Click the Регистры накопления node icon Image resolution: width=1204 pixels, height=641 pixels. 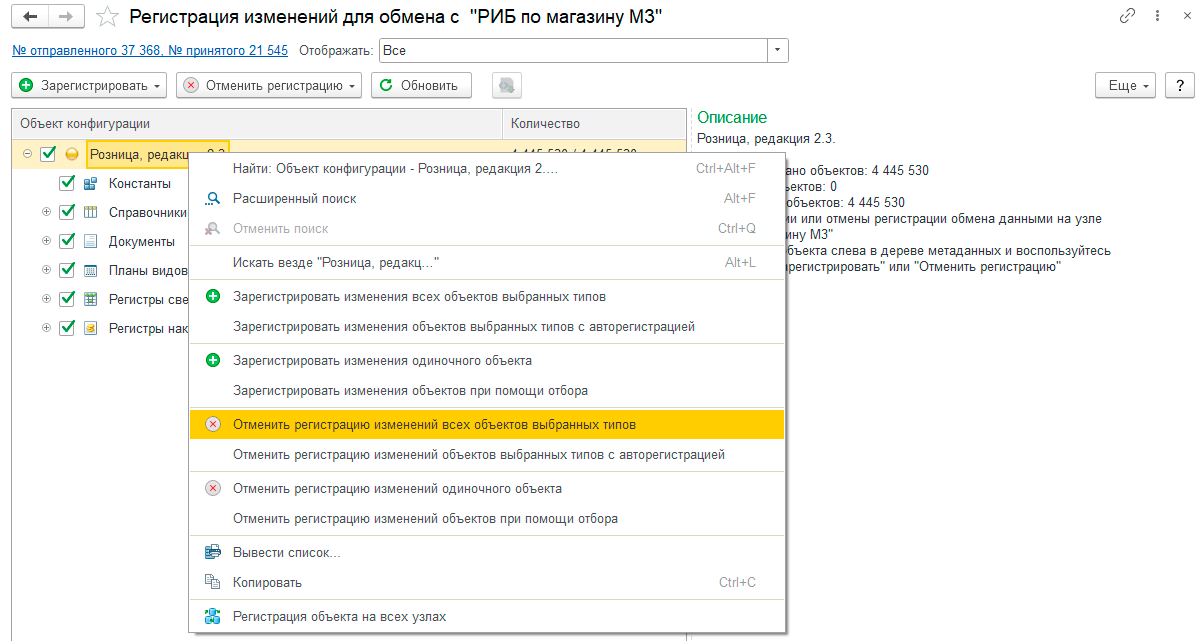coord(90,328)
